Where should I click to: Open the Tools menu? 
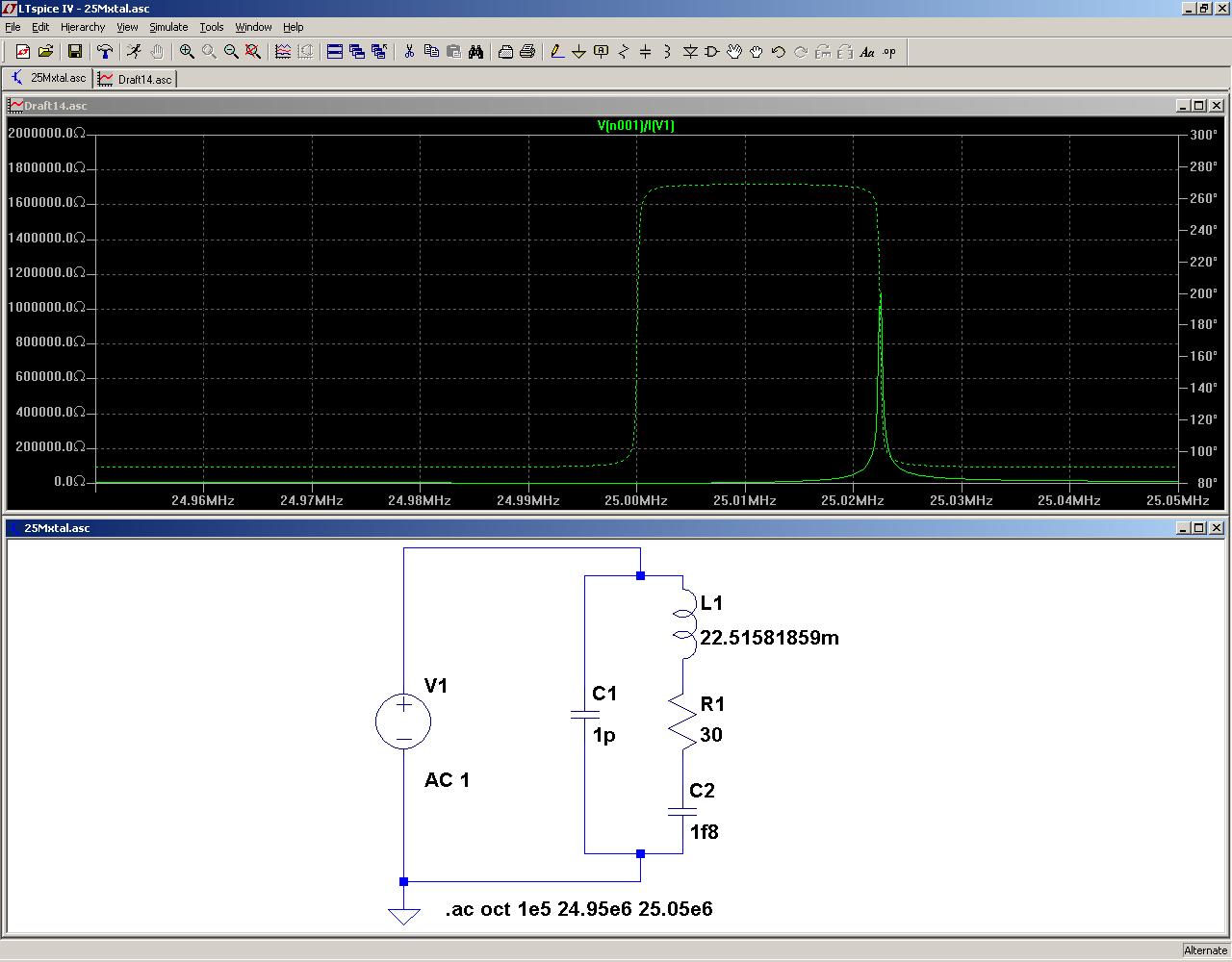click(x=212, y=27)
